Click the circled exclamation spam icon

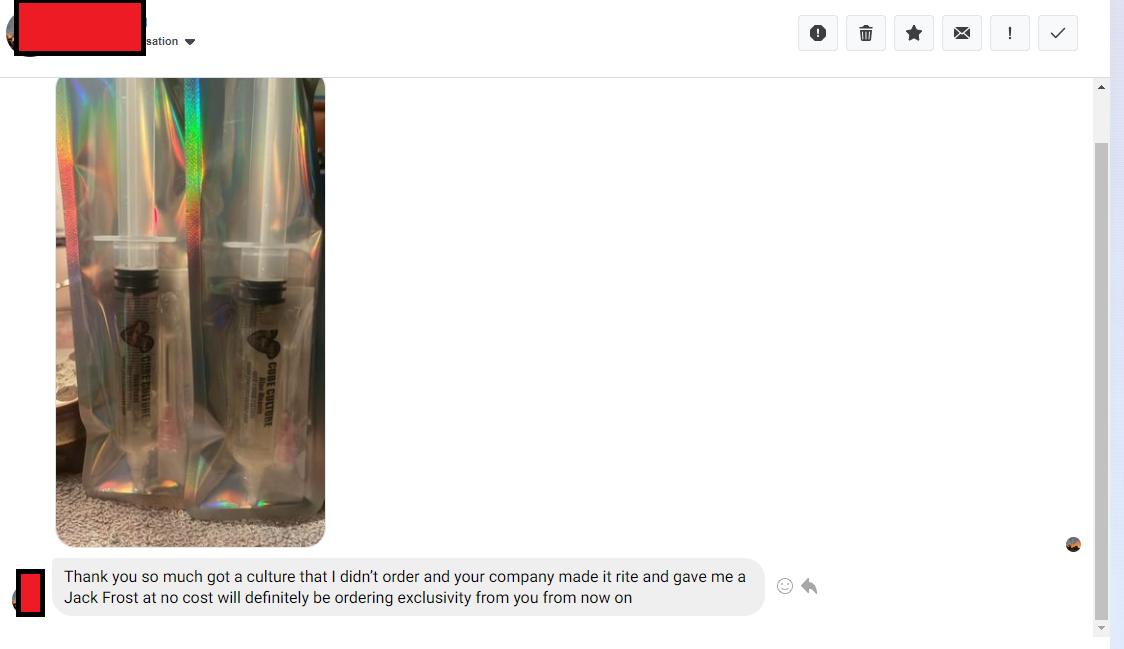tap(818, 33)
